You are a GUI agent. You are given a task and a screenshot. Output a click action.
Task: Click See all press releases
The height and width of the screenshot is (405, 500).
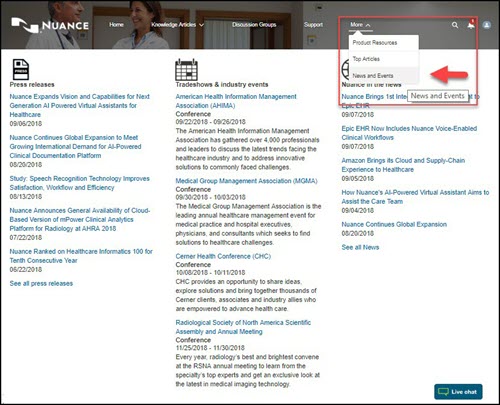tap(41, 284)
